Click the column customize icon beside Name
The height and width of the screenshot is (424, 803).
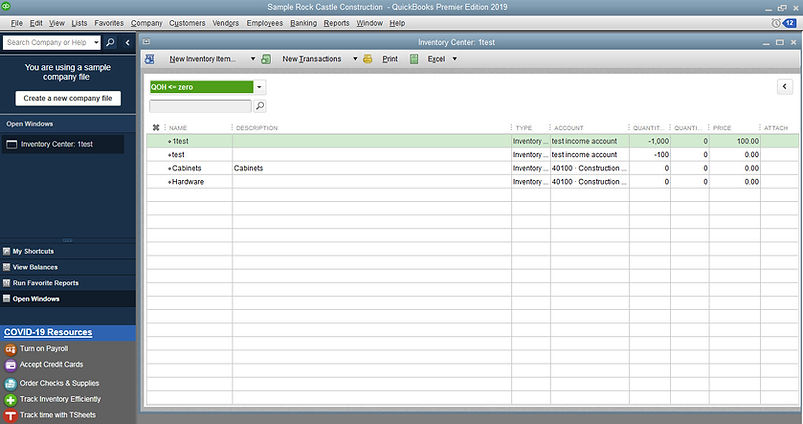[156, 128]
